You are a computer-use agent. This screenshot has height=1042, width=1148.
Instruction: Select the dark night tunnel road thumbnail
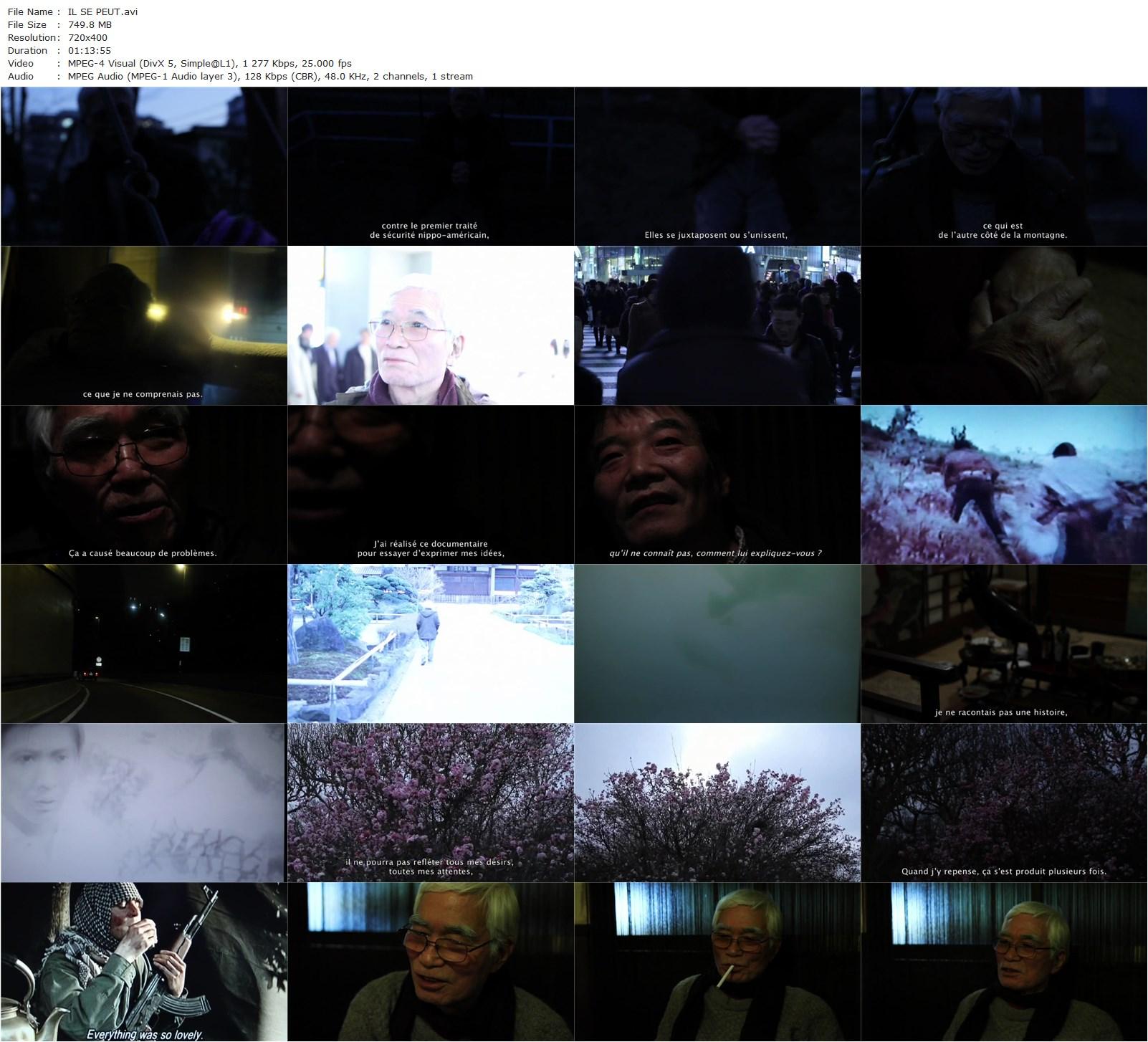tap(144, 644)
